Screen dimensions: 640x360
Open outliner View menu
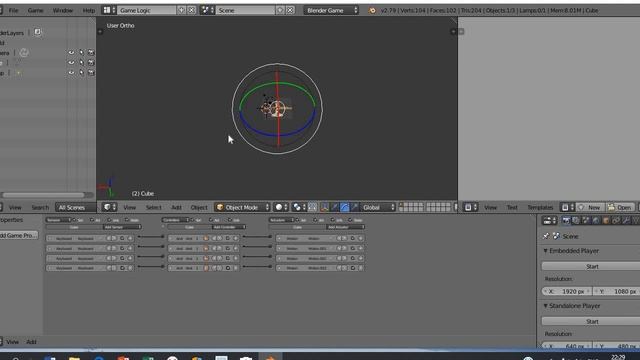click(x=15, y=207)
